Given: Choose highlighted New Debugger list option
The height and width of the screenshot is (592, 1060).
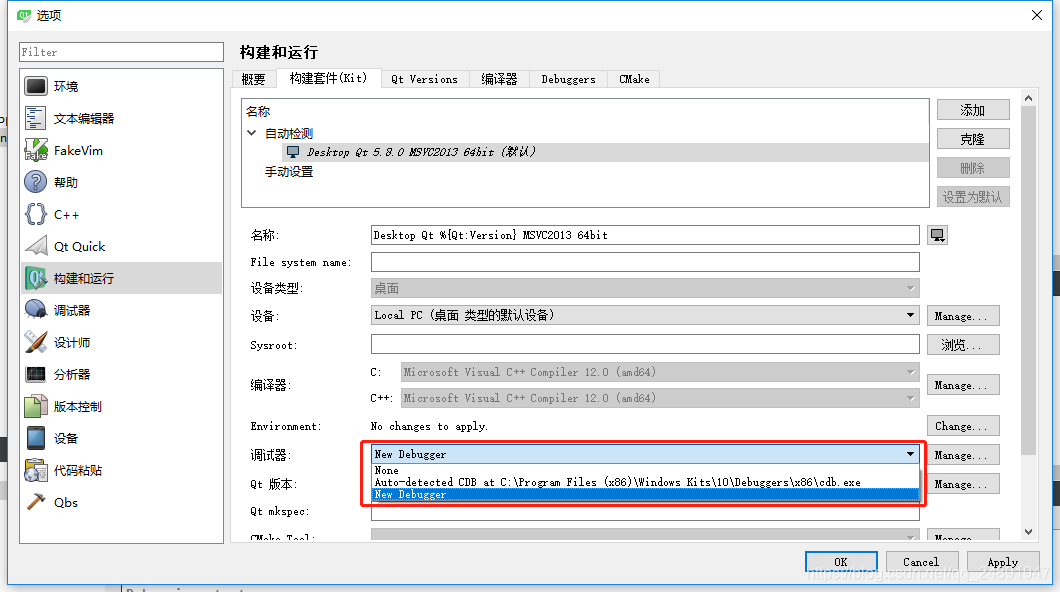Looking at the screenshot, I should [645, 495].
